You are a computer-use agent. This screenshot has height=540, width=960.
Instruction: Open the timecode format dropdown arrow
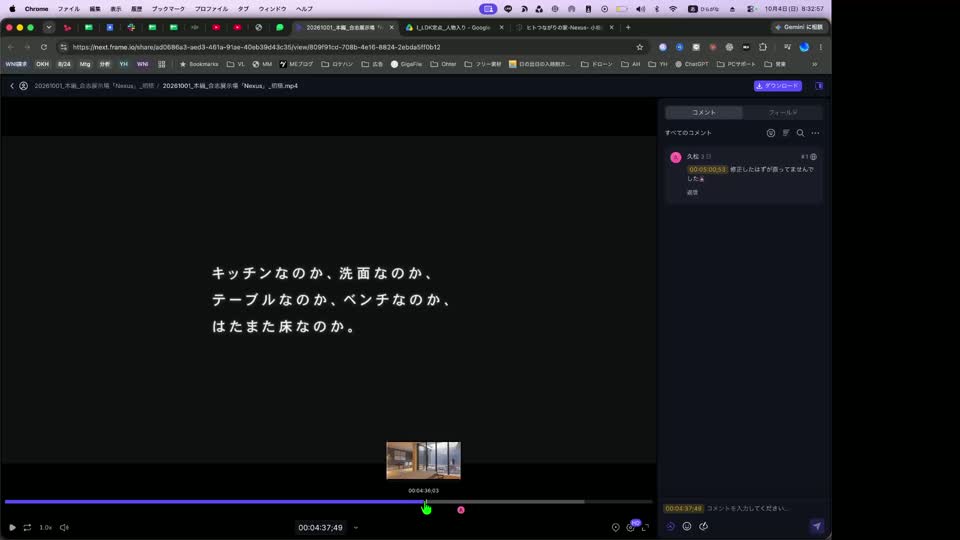[x=356, y=528]
